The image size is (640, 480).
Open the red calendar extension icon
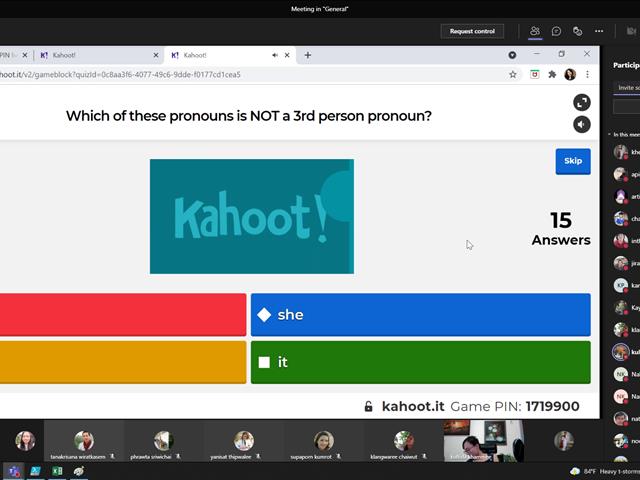(x=535, y=74)
